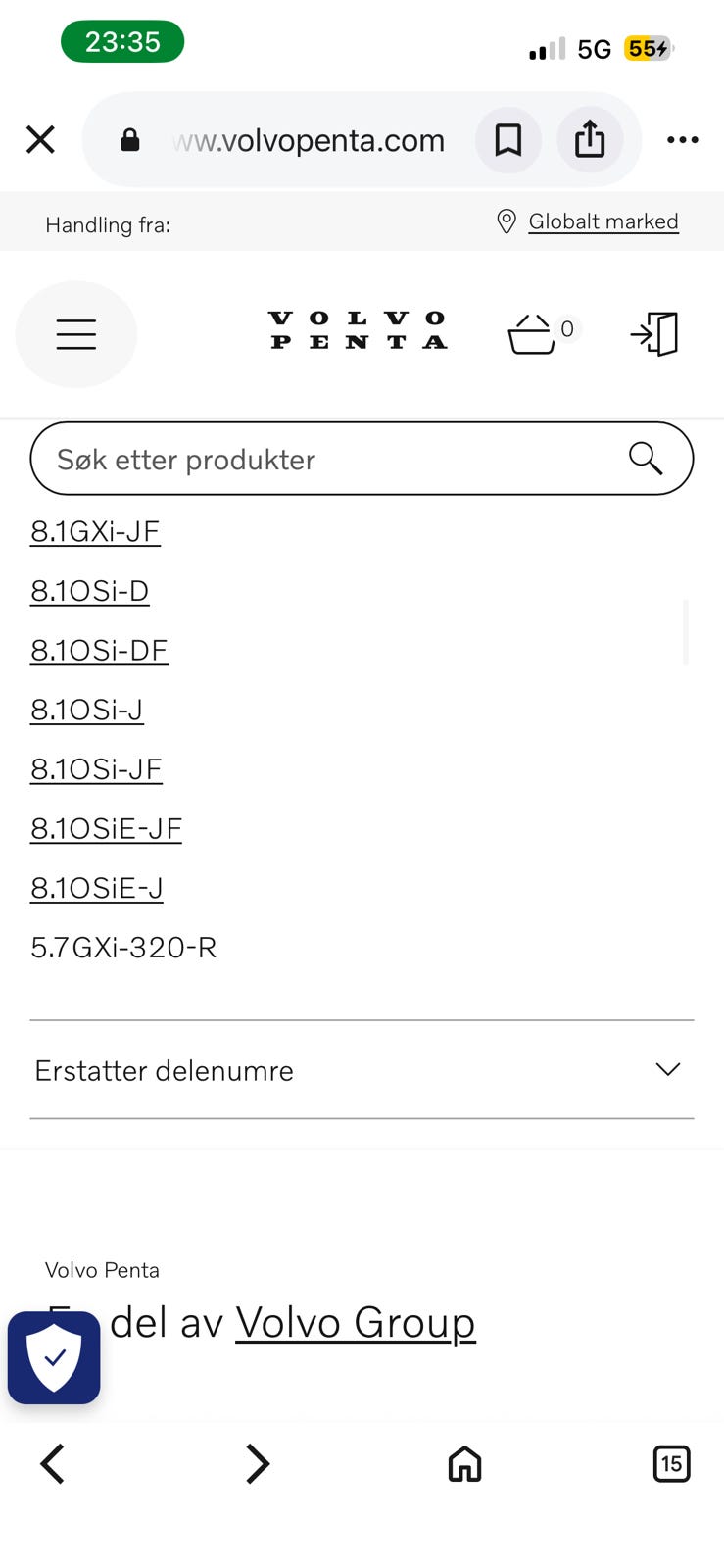Screen dimensions: 724x1568
Task: Open the 8.1GXi-JF engine link
Action: coord(95,531)
